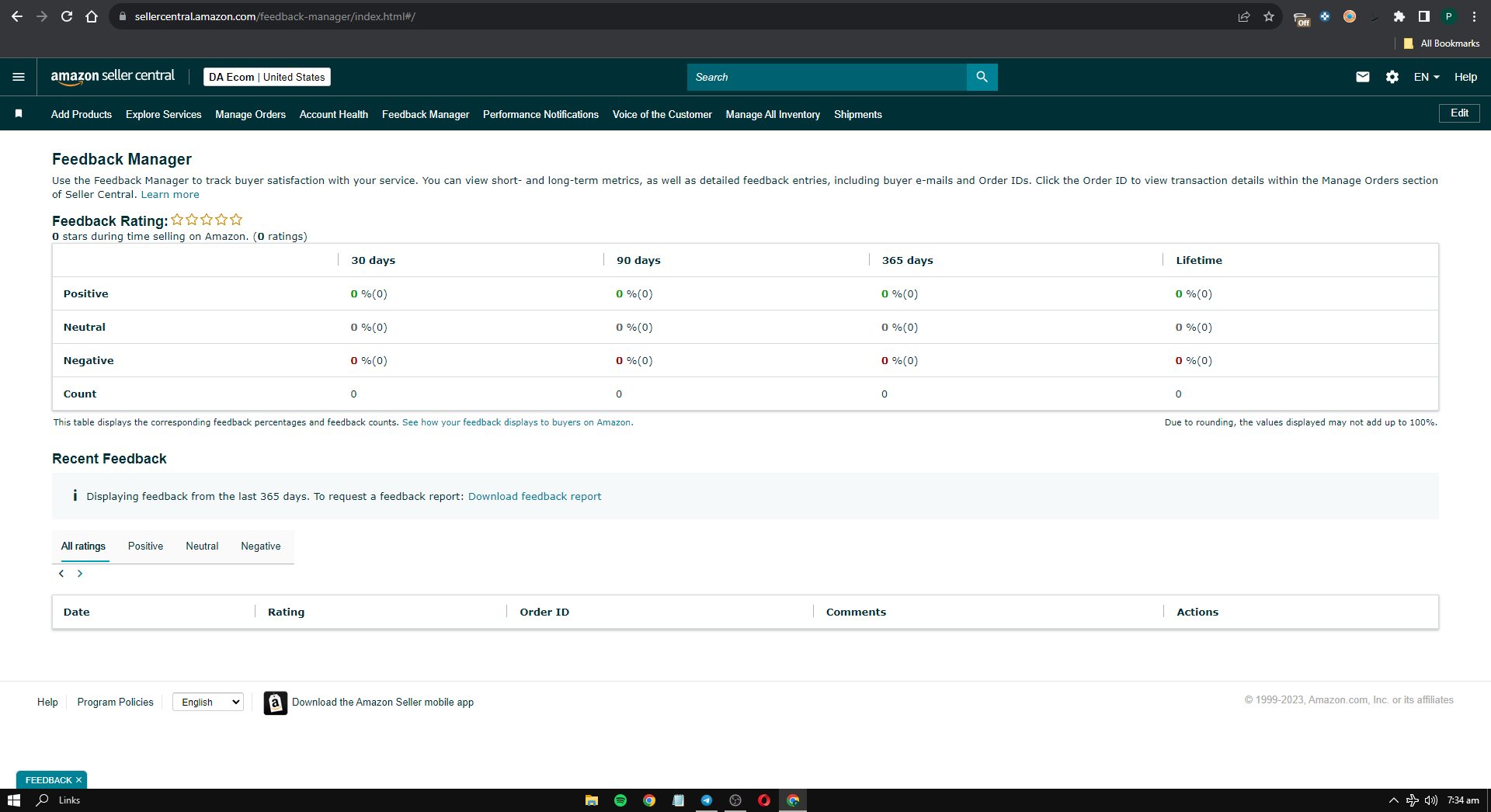Click the share page icon in address bar

pos(1244,16)
